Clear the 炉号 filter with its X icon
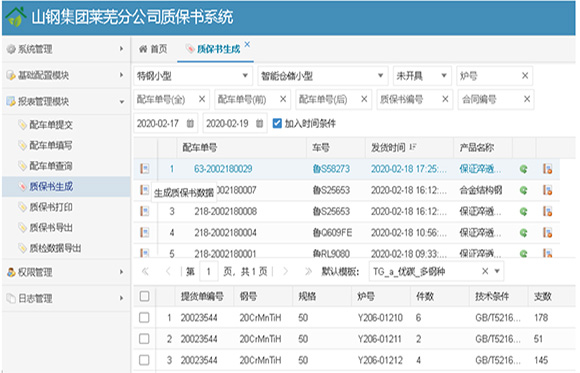The height and width of the screenshot is (373, 580). [525, 76]
